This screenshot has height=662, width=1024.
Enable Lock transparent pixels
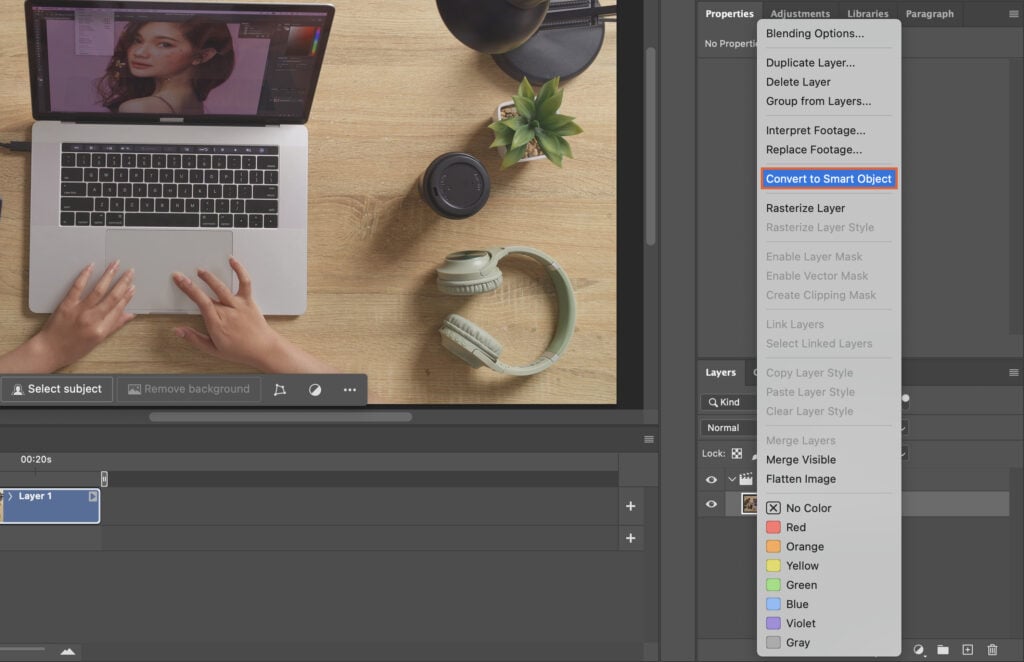click(x=737, y=453)
